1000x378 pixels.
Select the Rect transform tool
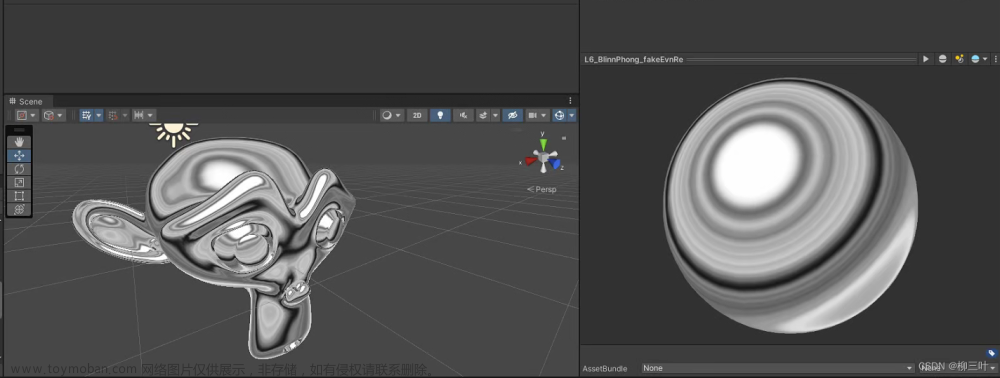pos(19,196)
